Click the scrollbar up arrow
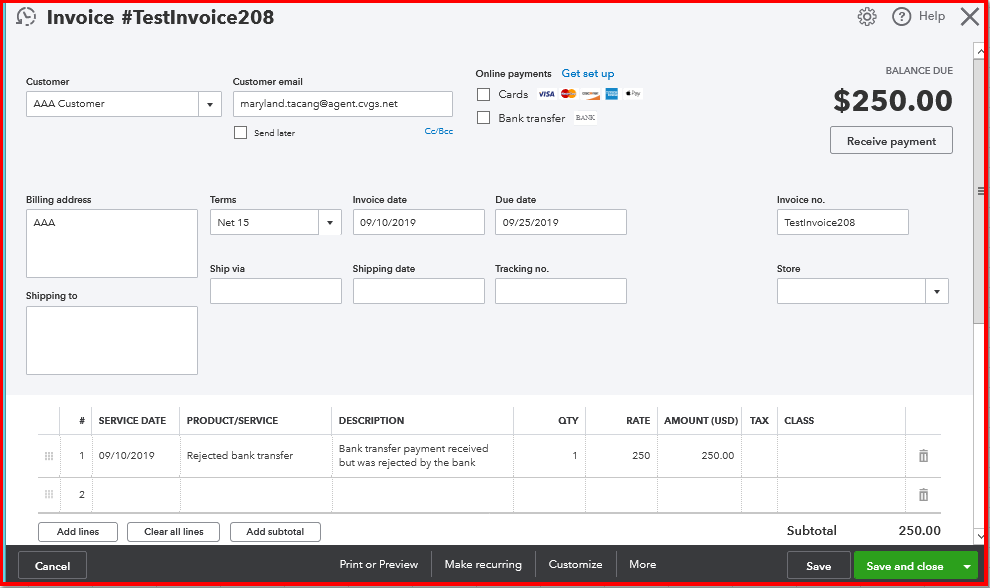Screen dimensions: 990x588 tap(980, 51)
